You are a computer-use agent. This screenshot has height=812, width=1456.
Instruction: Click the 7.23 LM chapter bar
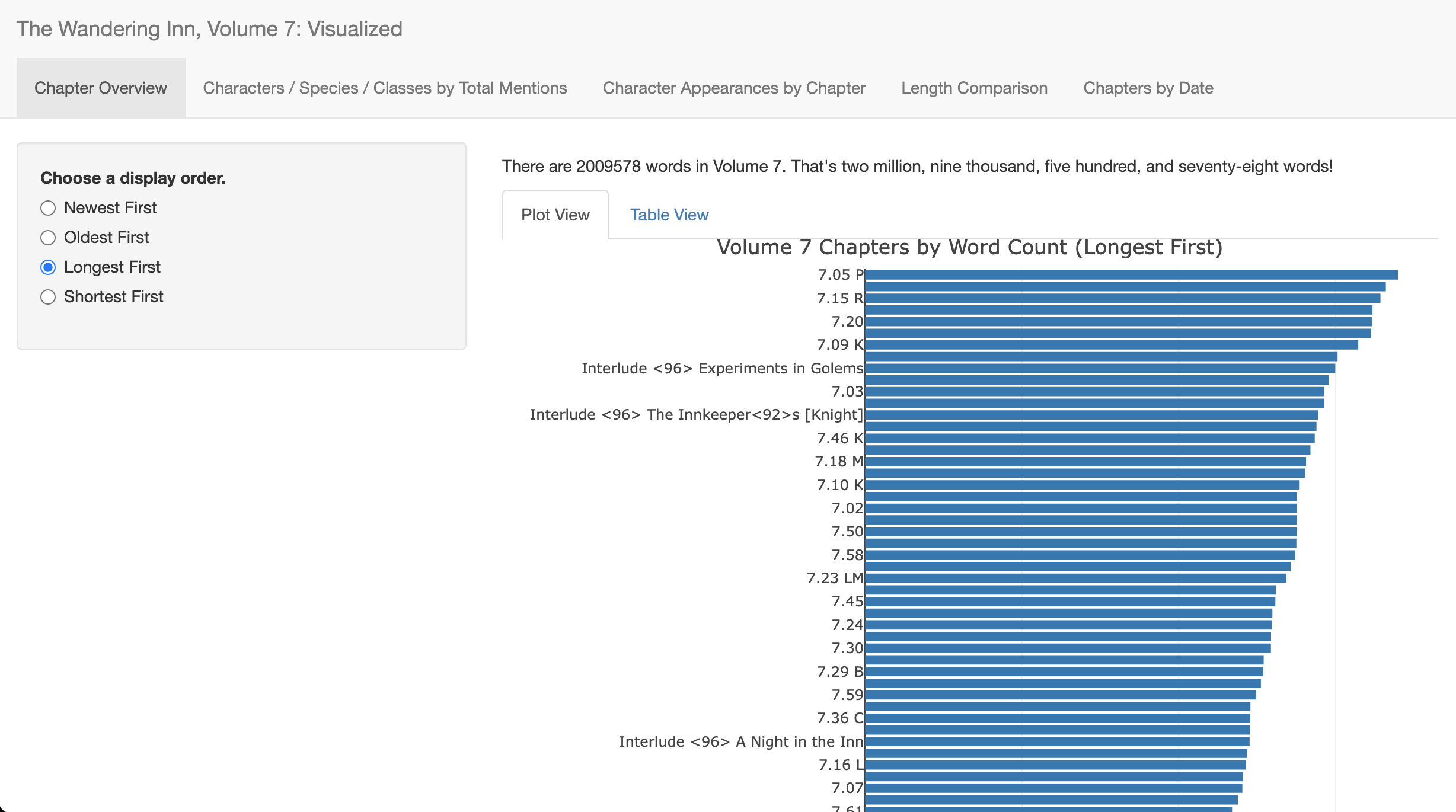pyautogui.click(x=1075, y=578)
